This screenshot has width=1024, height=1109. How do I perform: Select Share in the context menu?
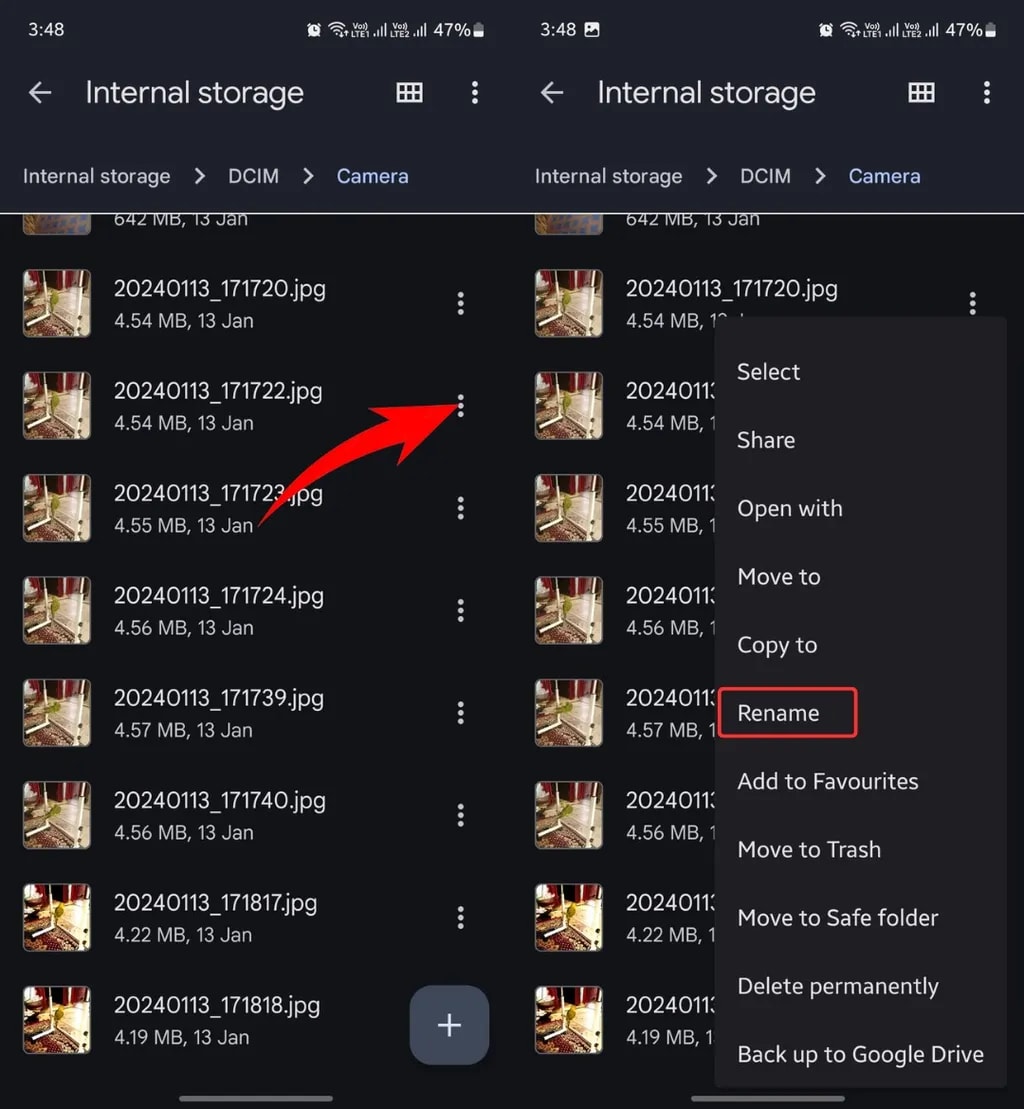point(766,440)
